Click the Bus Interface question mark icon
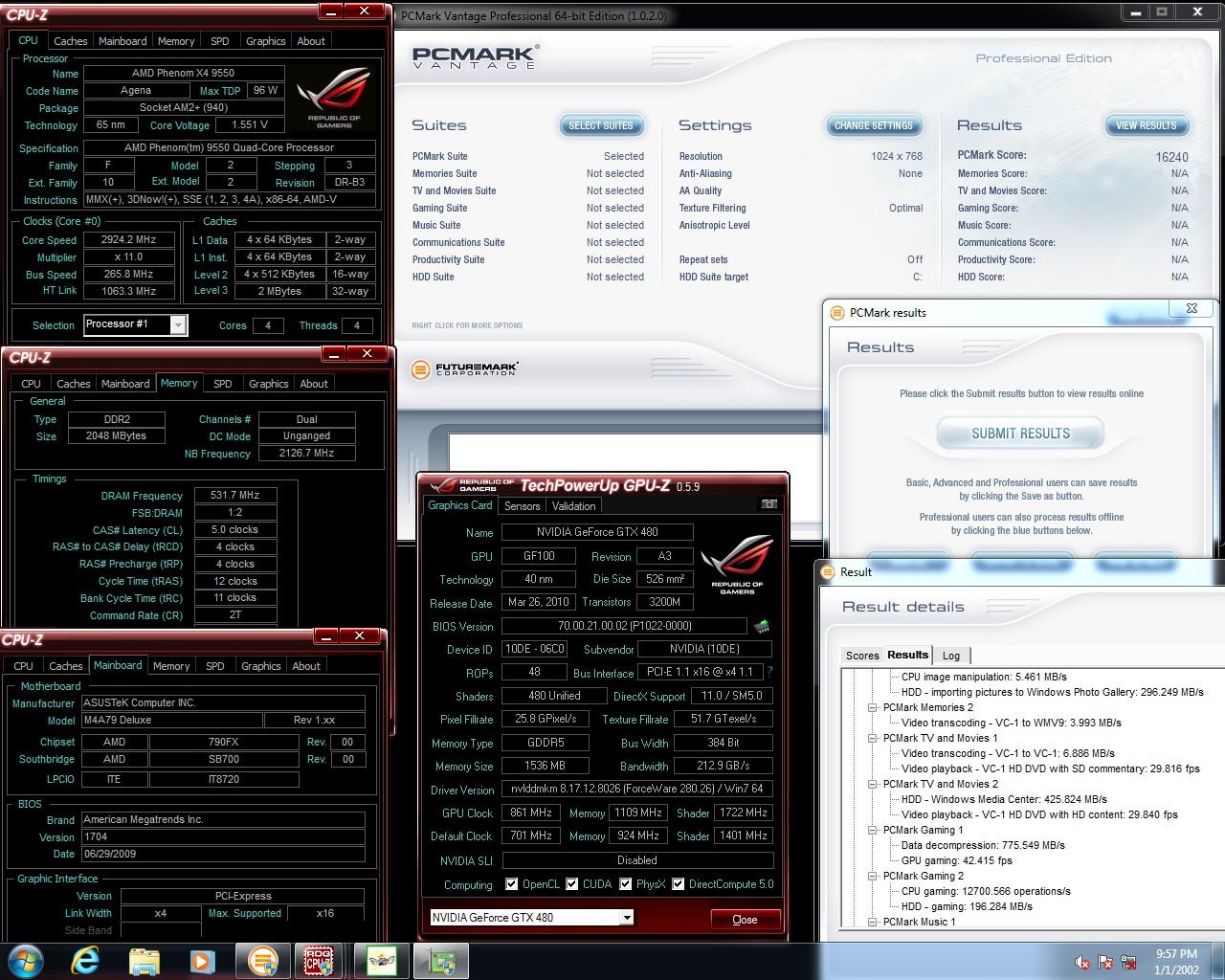Viewport: 1225px width, 980px height. 769,672
